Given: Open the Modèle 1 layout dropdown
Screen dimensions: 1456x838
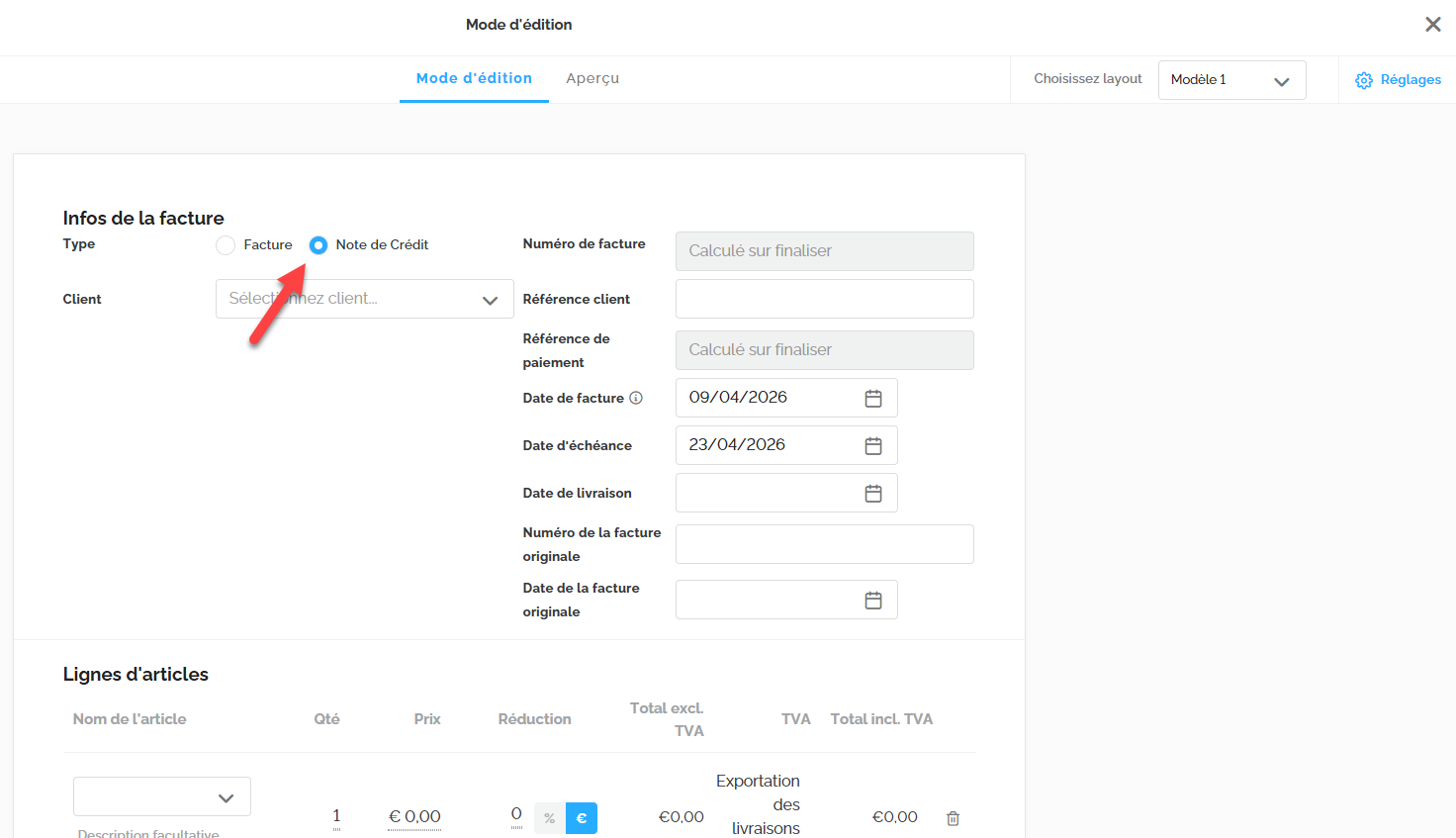Looking at the screenshot, I should point(1231,80).
